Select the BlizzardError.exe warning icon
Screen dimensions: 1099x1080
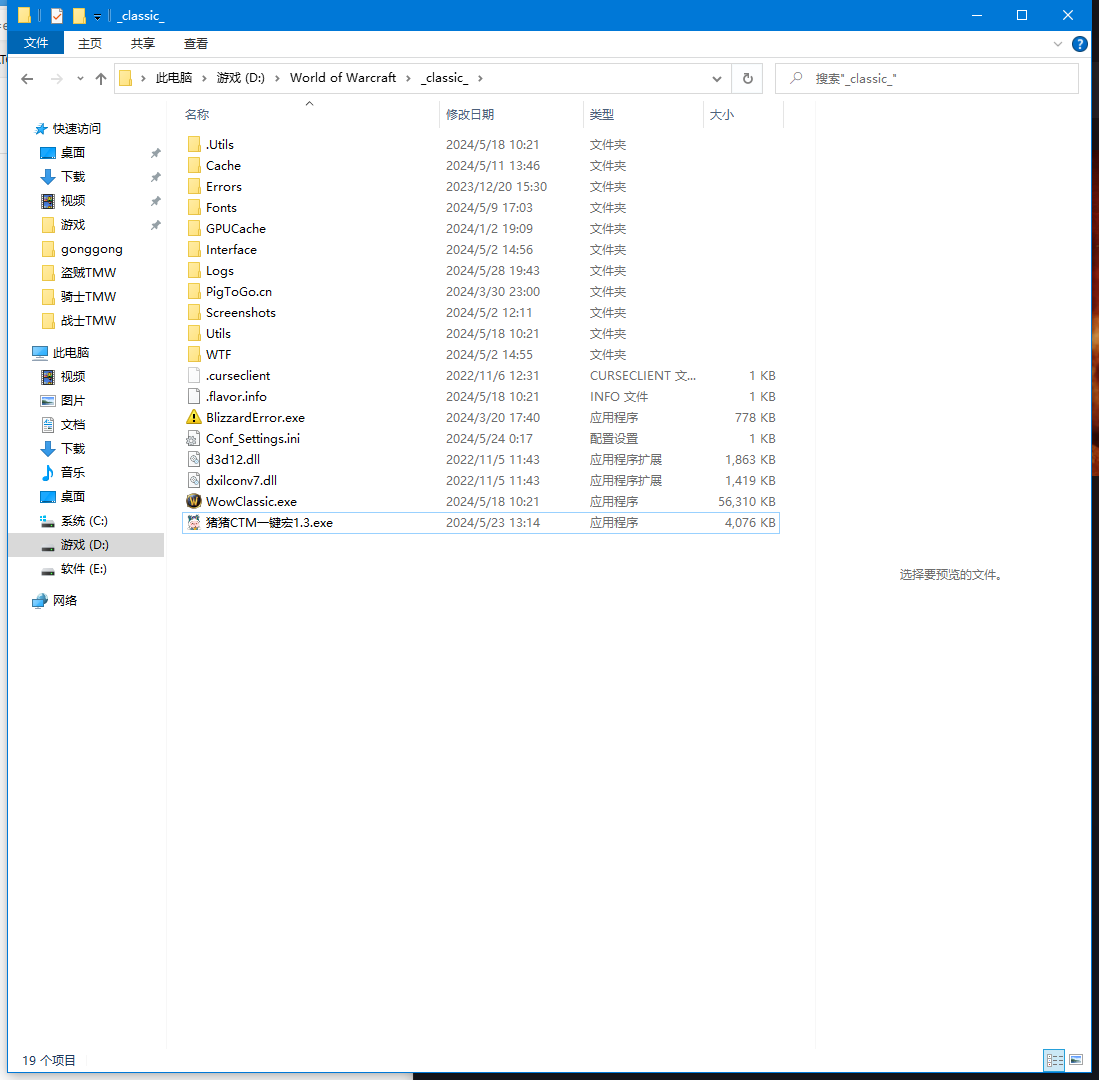pos(194,417)
